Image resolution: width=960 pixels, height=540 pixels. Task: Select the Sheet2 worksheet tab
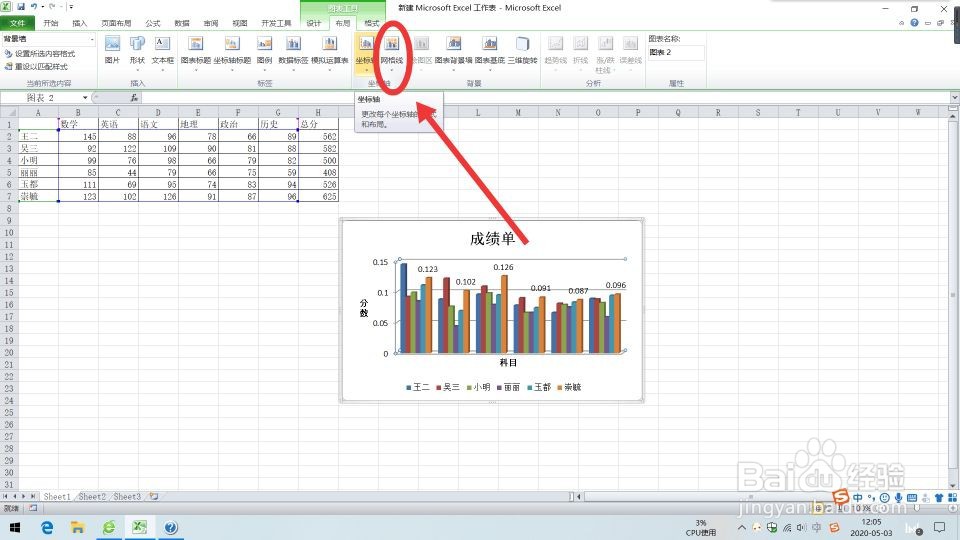point(92,497)
